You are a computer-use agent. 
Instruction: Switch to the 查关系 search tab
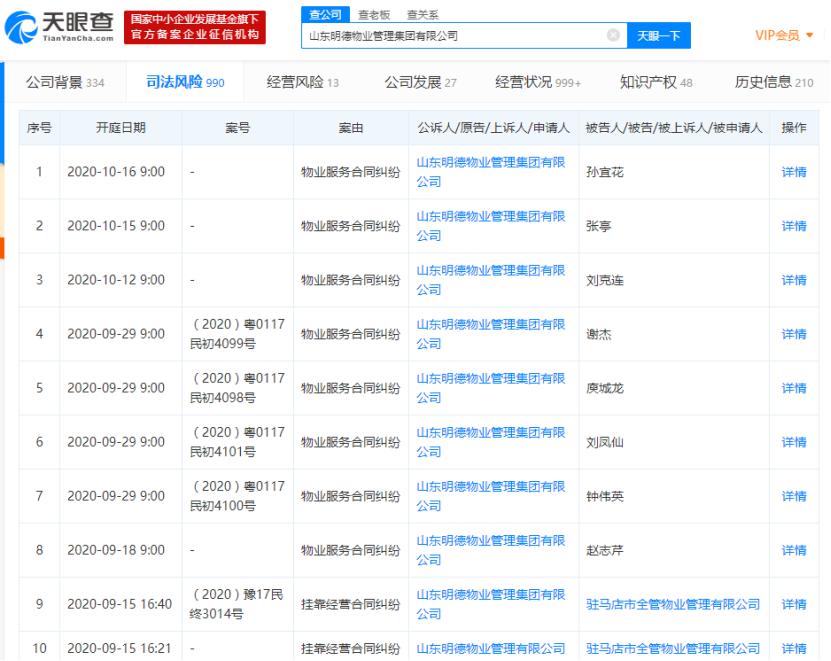coord(422,15)
